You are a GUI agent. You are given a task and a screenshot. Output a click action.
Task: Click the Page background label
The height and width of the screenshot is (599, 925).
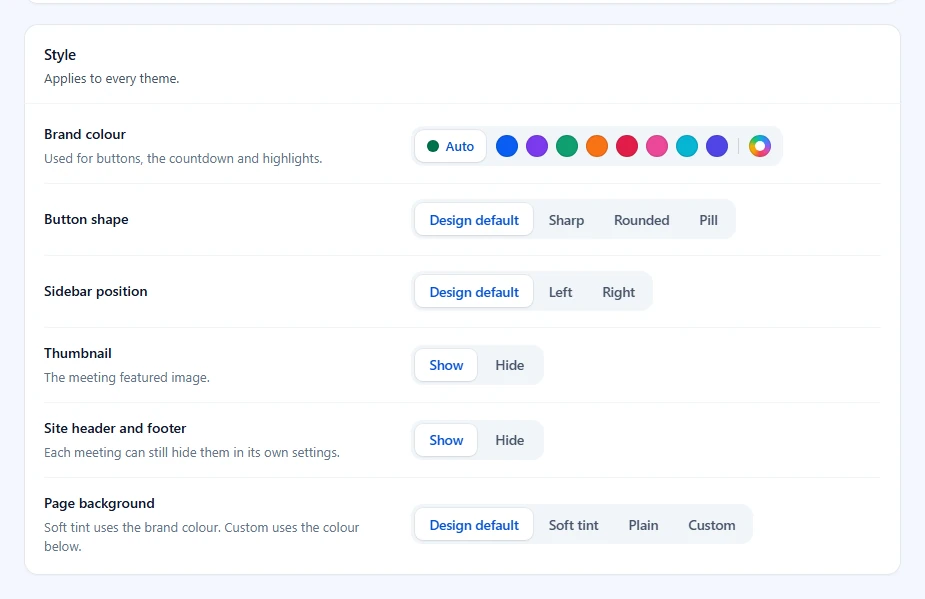click(x=99, y=503)
